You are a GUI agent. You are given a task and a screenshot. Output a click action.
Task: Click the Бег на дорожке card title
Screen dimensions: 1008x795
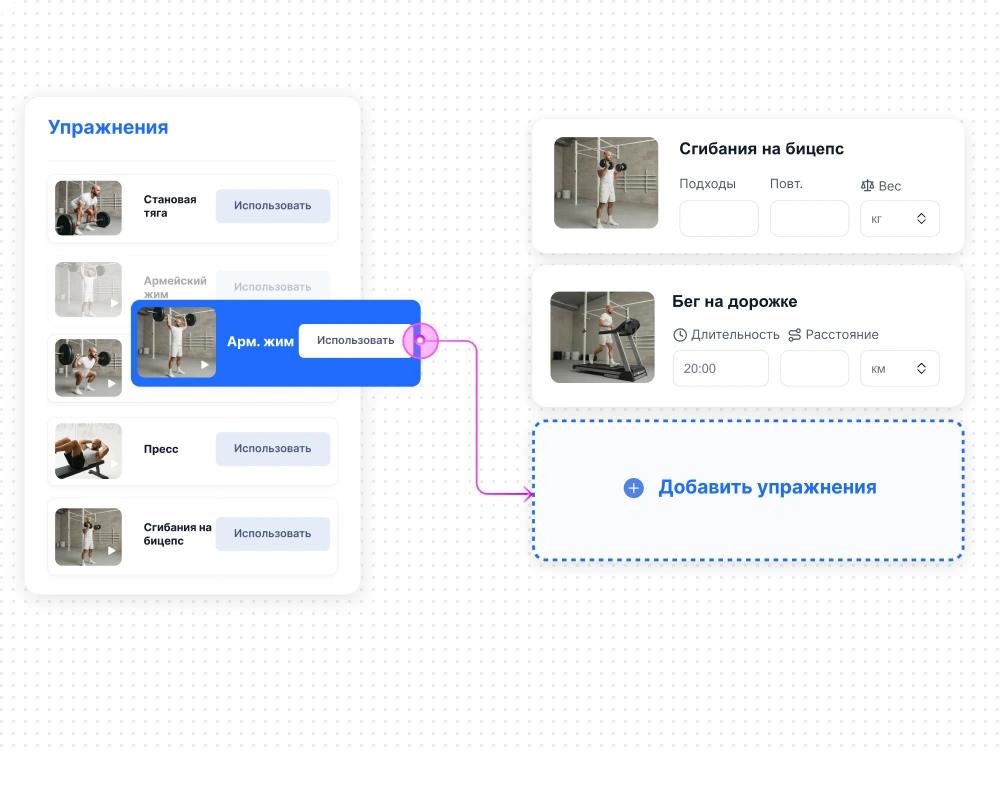pos(734,301)
